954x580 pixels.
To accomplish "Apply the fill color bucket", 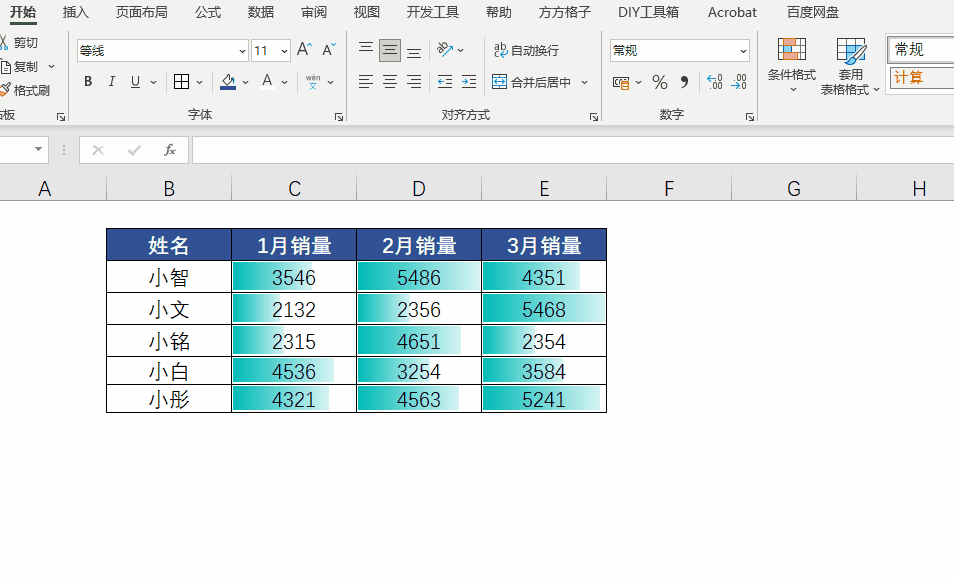I will coord(228,82).
